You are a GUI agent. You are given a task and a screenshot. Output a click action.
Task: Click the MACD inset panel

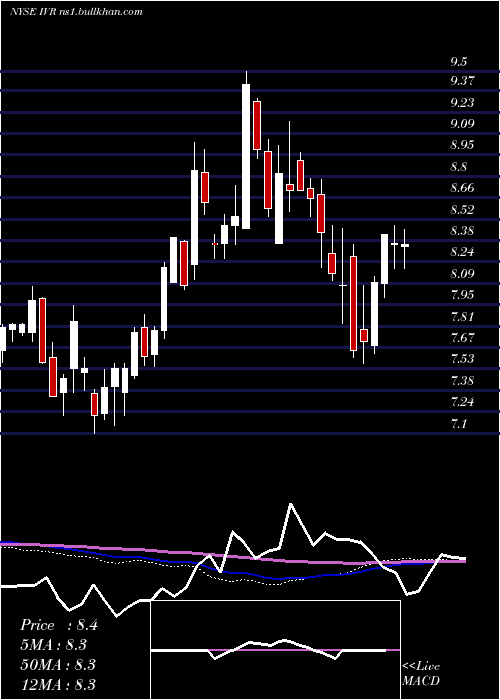tap(275, 650)
